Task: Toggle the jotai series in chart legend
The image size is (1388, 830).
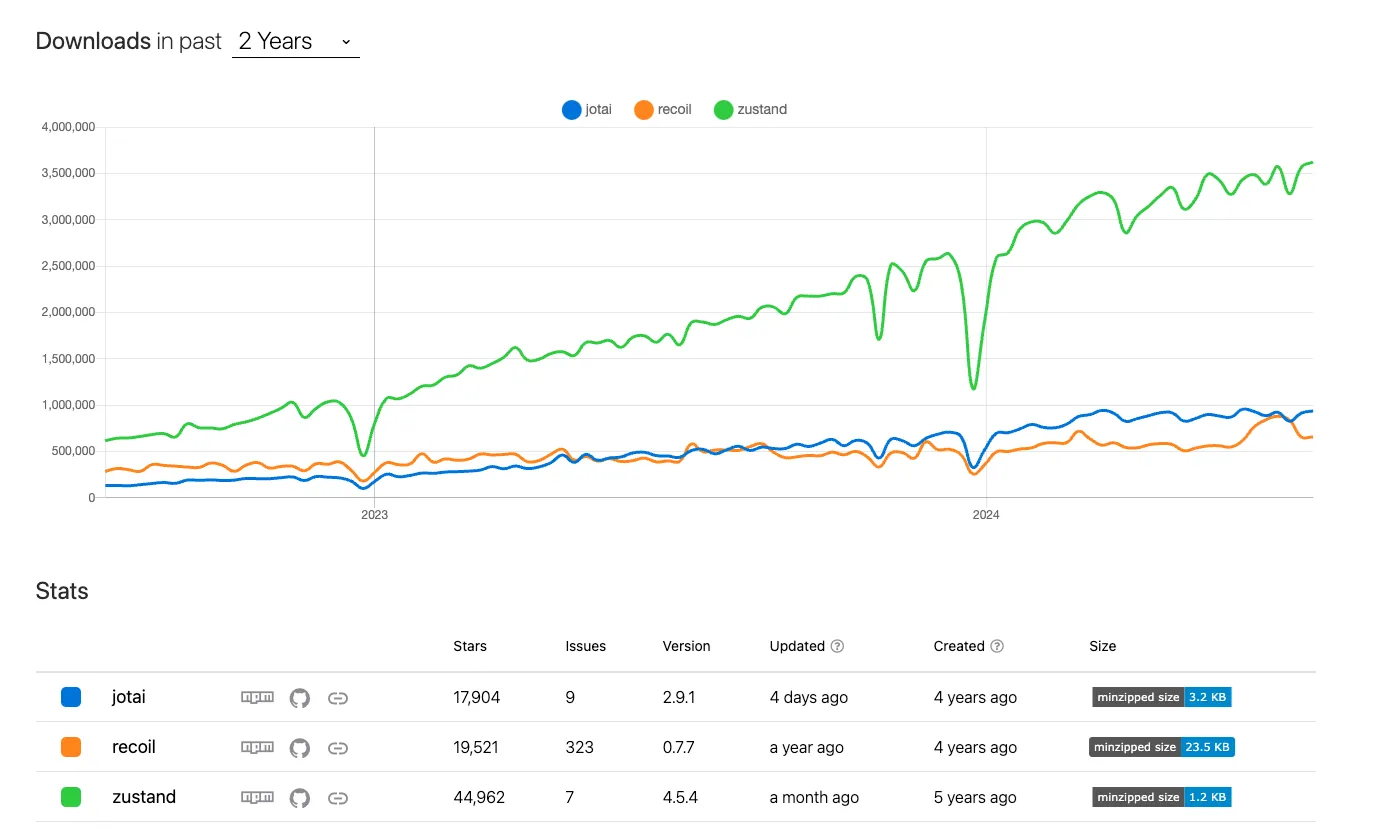Action: 587,110
